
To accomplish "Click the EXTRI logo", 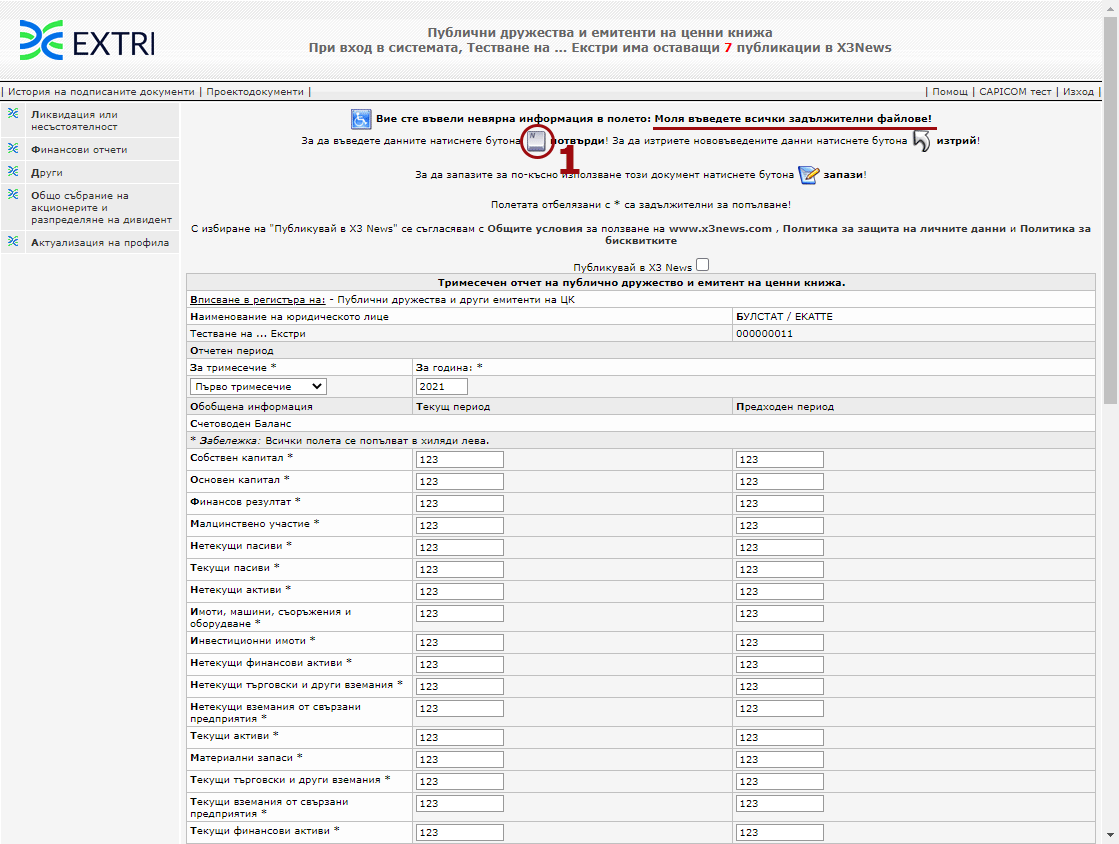I will (x=86, y=41).
